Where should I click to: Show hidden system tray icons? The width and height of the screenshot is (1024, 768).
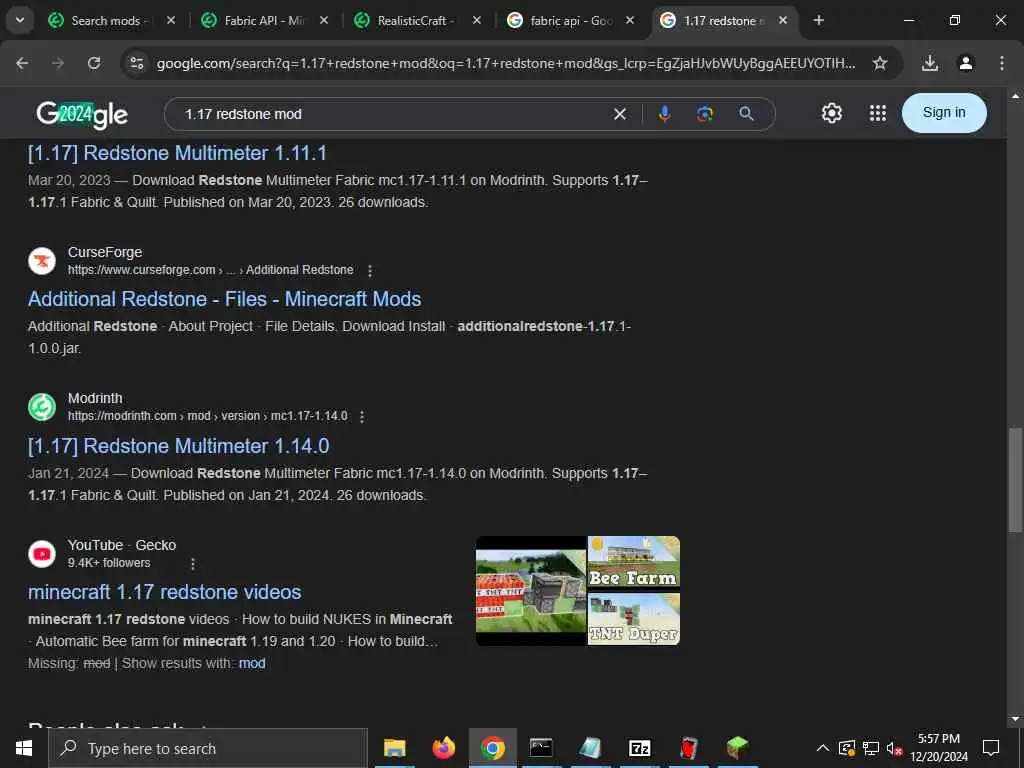823,748
